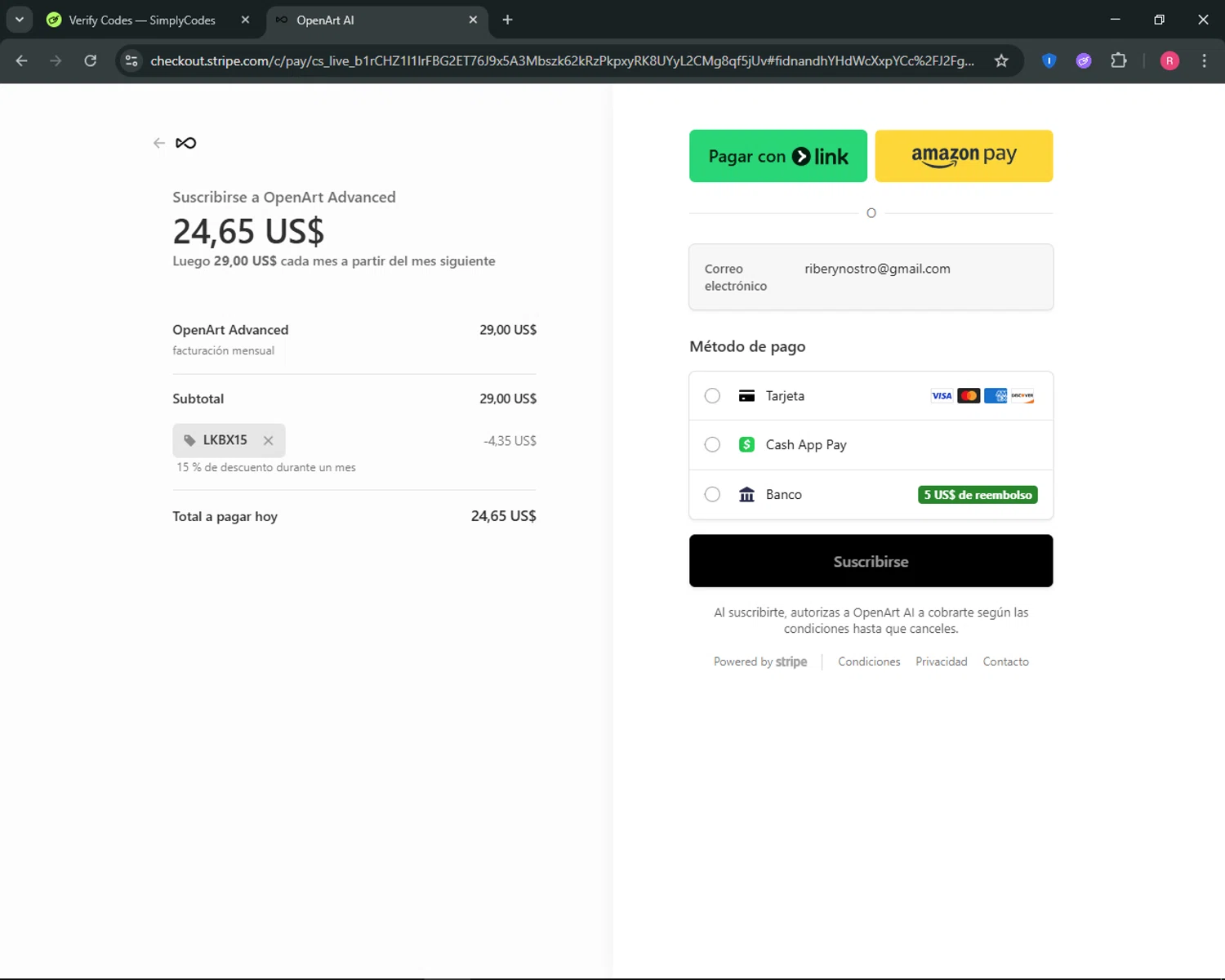Reload the checkout page
Screen dimensions: 1225x980
click(91, 60)
